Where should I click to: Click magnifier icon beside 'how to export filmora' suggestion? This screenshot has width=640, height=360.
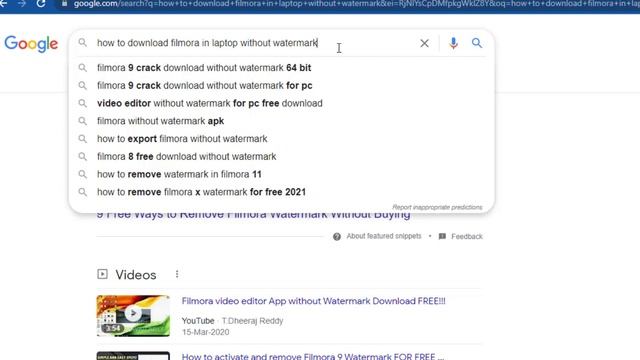pyautogui.click(x=82, y=139)
